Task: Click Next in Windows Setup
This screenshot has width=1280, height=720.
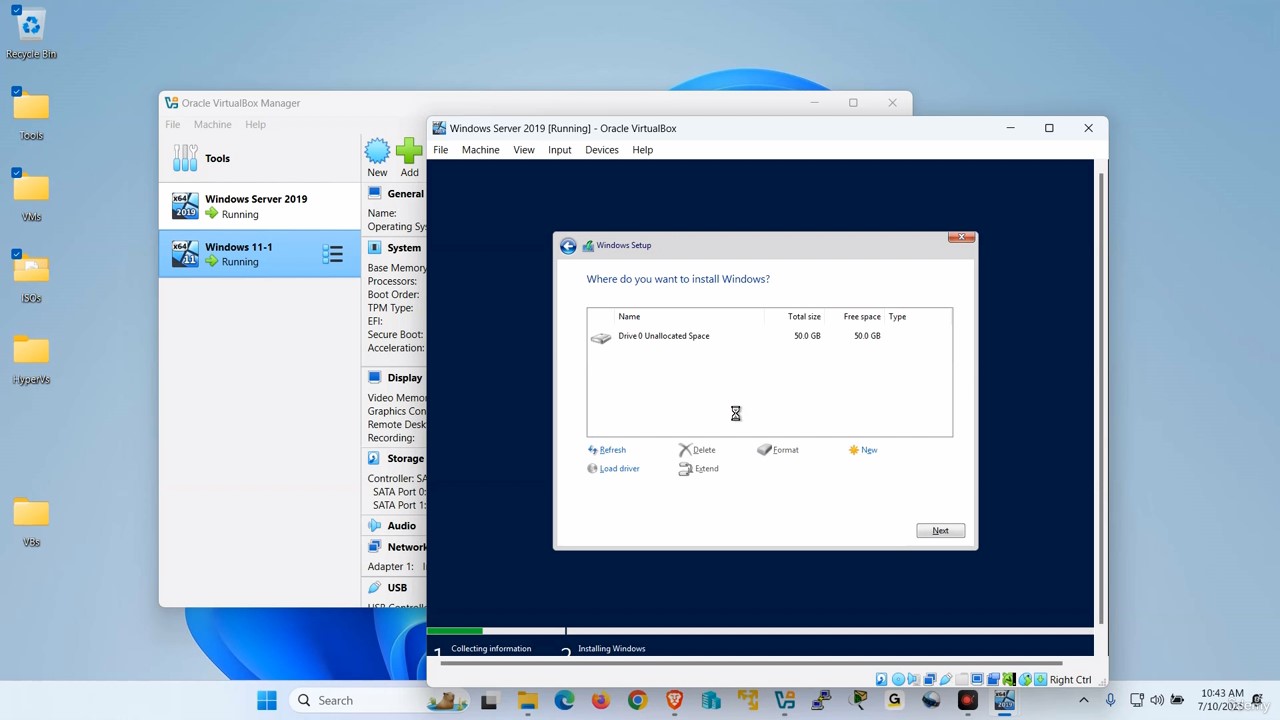Action: [940, 531]
